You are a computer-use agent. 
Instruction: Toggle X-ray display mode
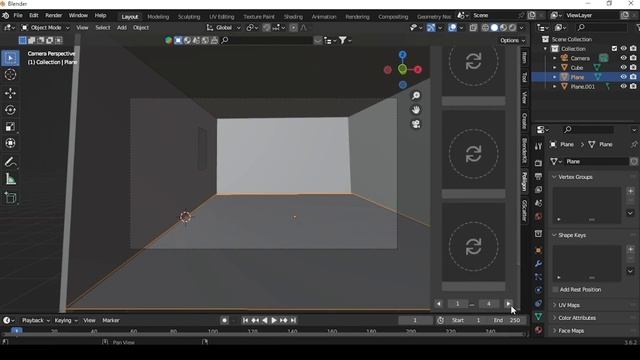(473, 28)
